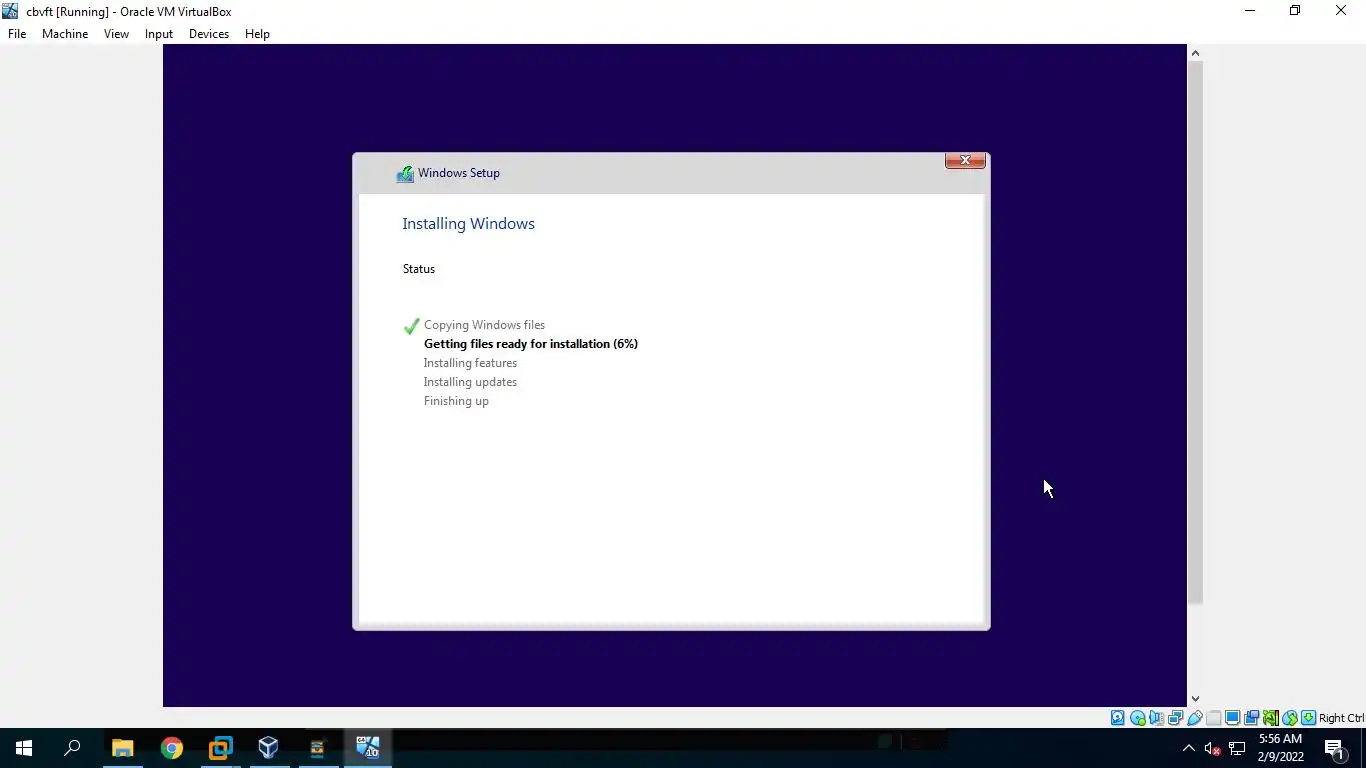Open VMware Workstation from the taskbar
This screenshot has height=768, width=1366.
tap(220, 748)
